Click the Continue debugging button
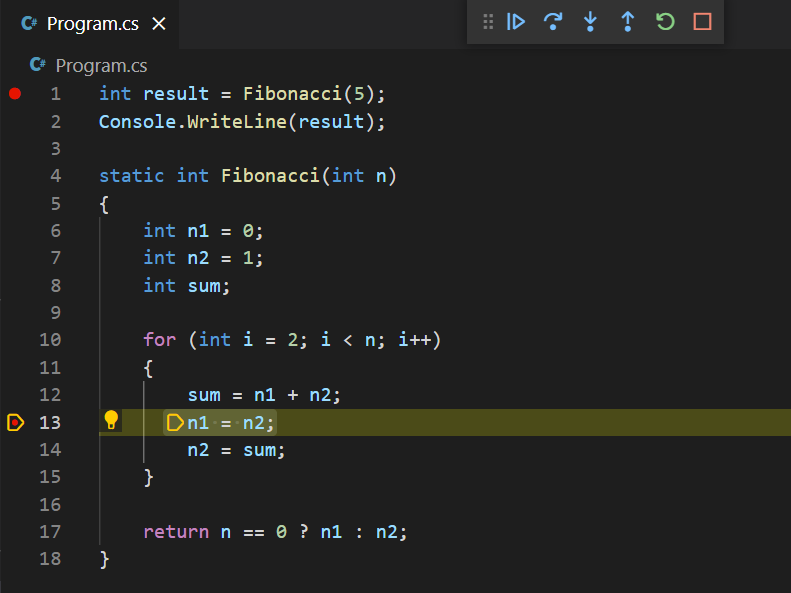This screenshot has height=593, width=791. pos(516,21)
